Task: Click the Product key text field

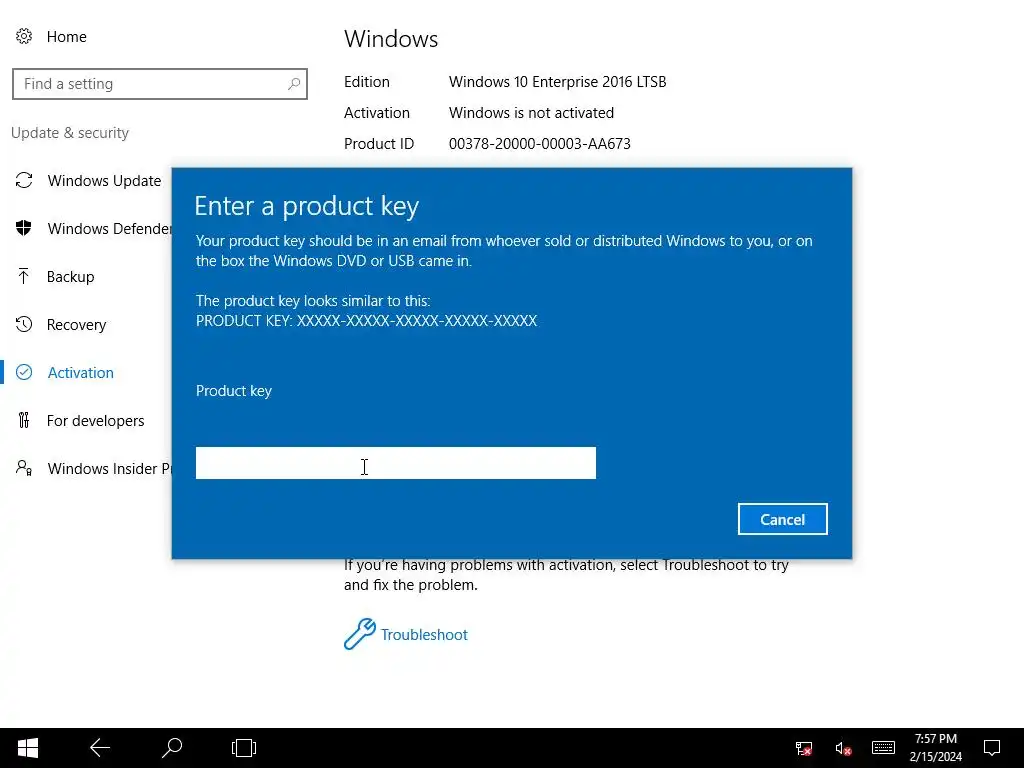Action: point(396,463)
